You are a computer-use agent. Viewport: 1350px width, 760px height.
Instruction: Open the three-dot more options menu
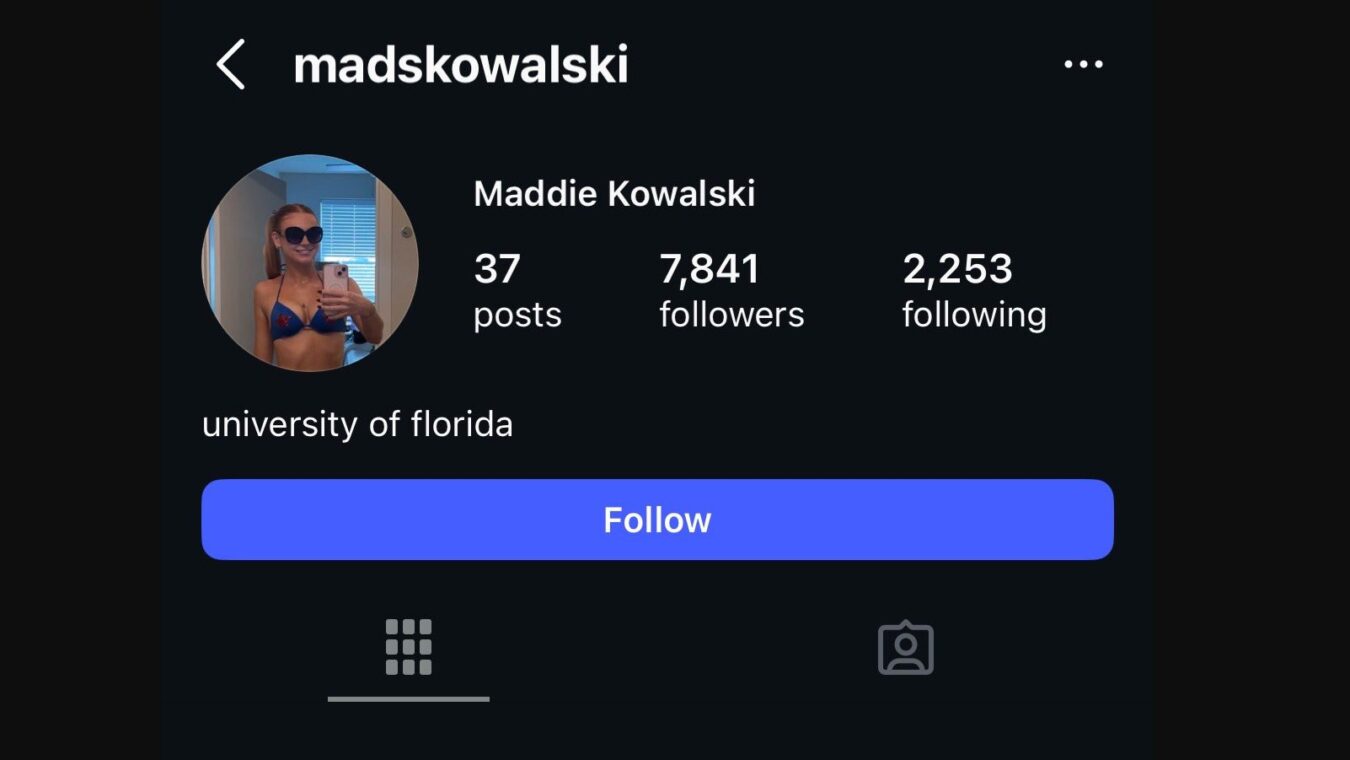point(1083,65)
